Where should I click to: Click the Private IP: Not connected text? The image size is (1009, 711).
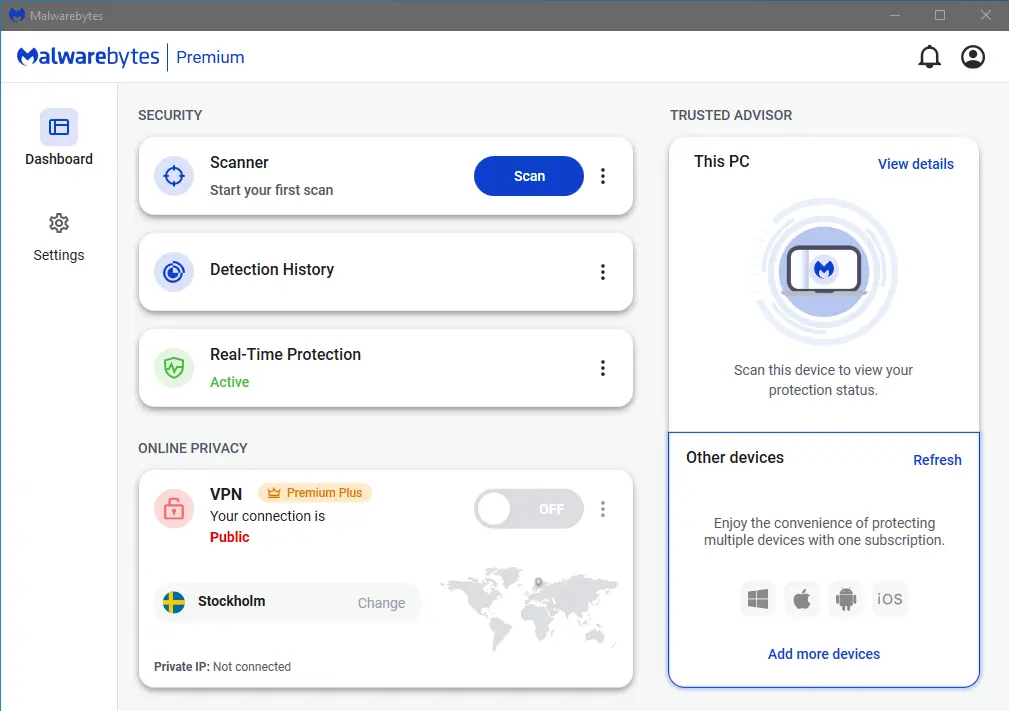[223, 667]
